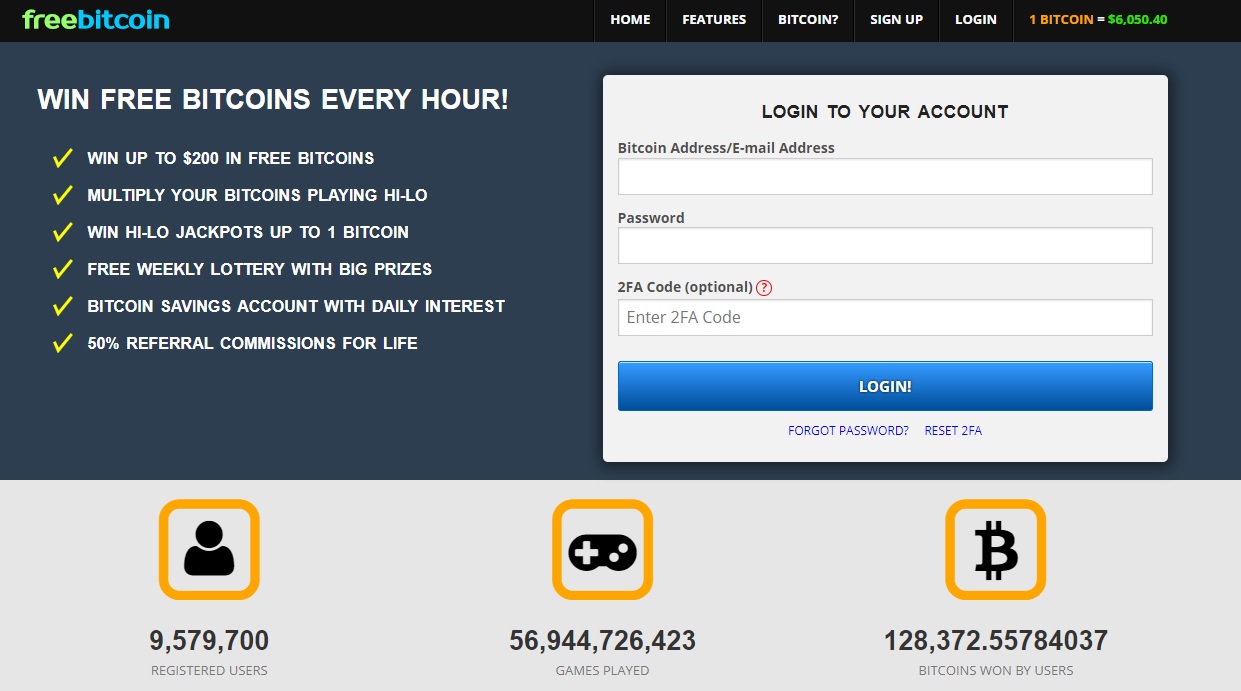Click the freebitcoin logo
This screenshot has height=691, width=1241.
96,20
